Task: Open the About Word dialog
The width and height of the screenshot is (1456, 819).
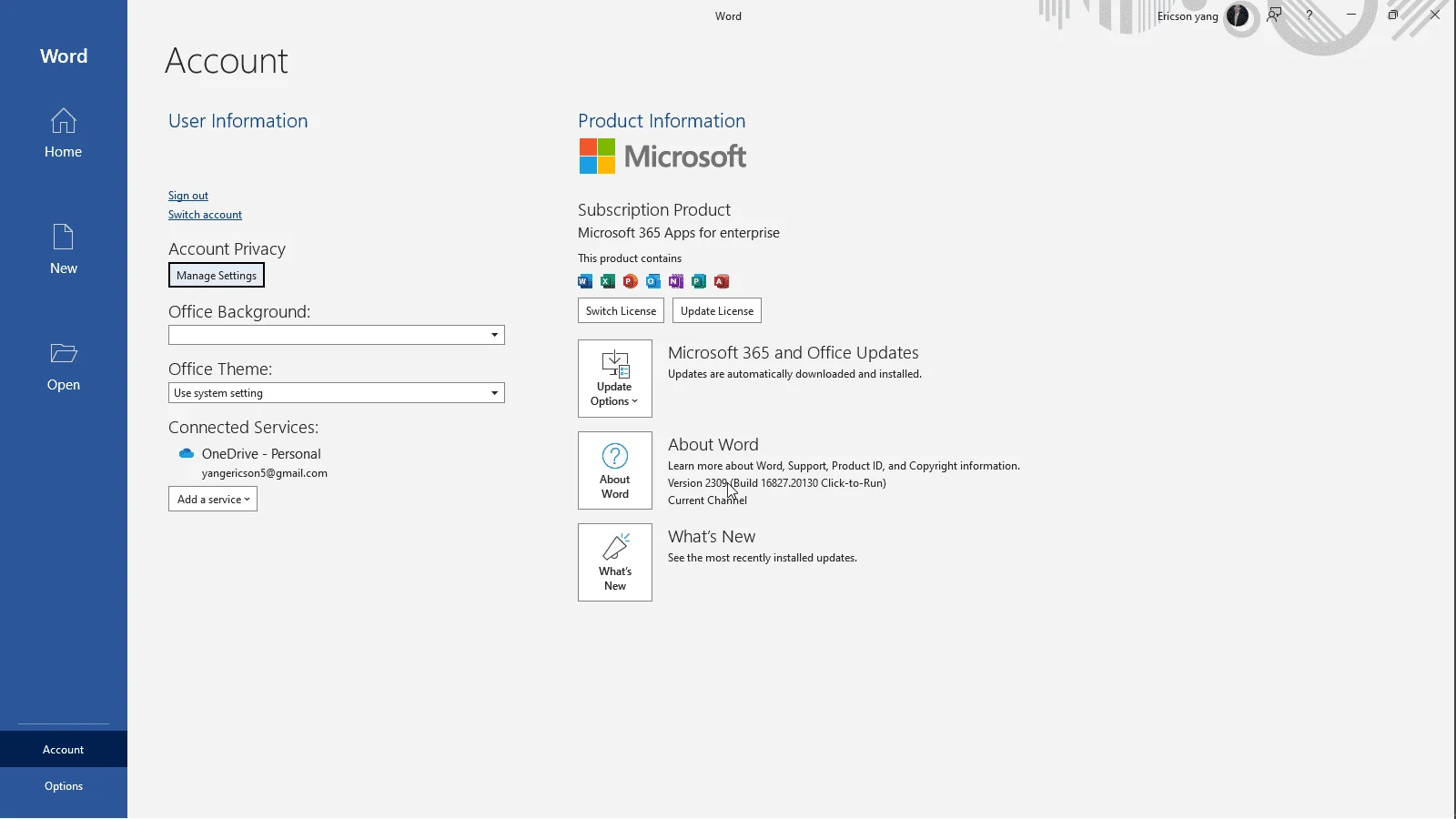Action: pyautogui.click(x=615, y=470)
